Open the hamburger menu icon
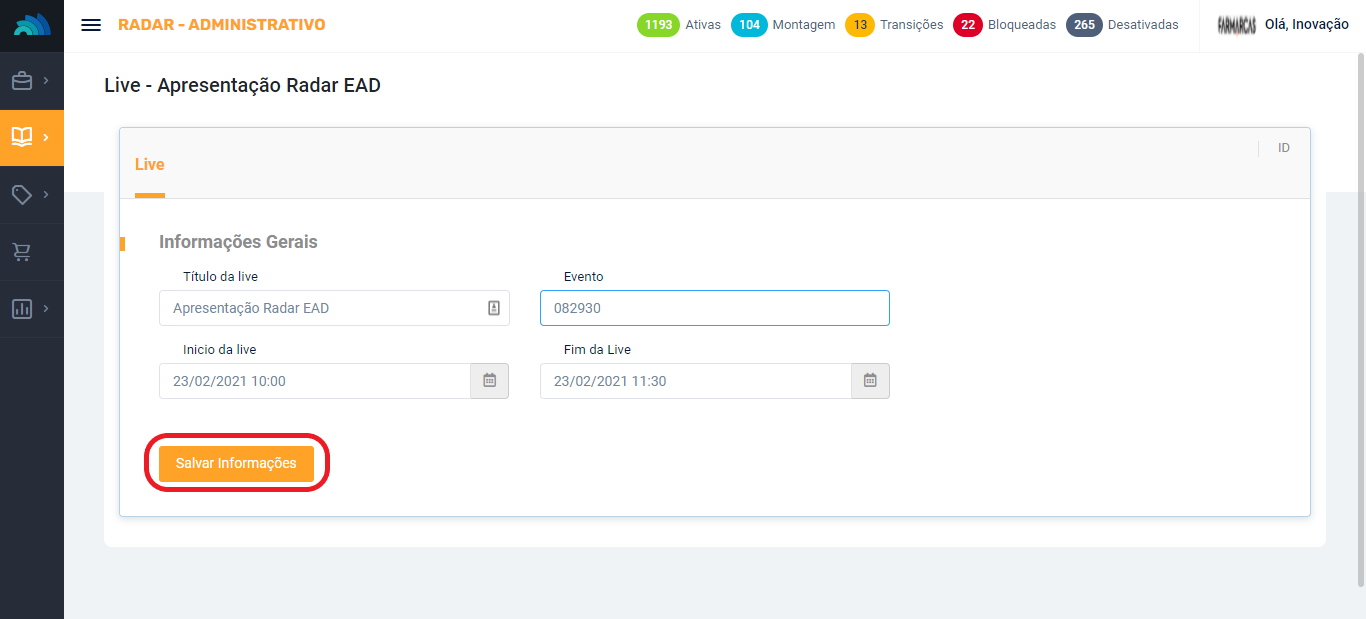Screen dimensions: 1366x619 91,25
